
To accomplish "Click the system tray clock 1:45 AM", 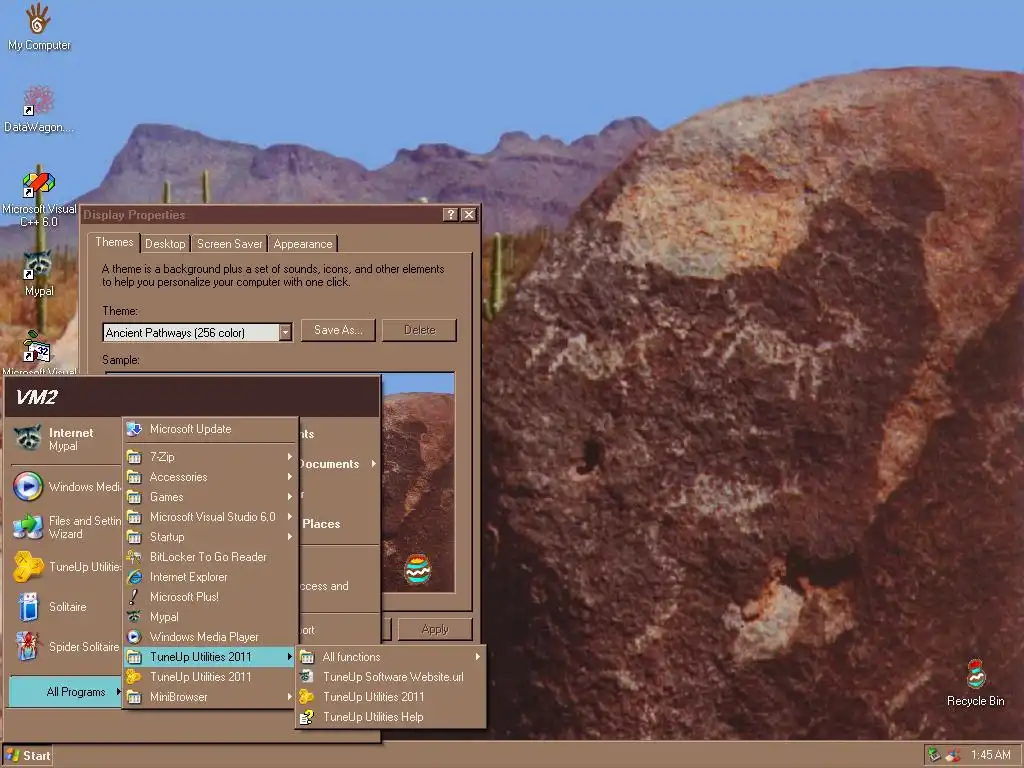I will (990, 755).
